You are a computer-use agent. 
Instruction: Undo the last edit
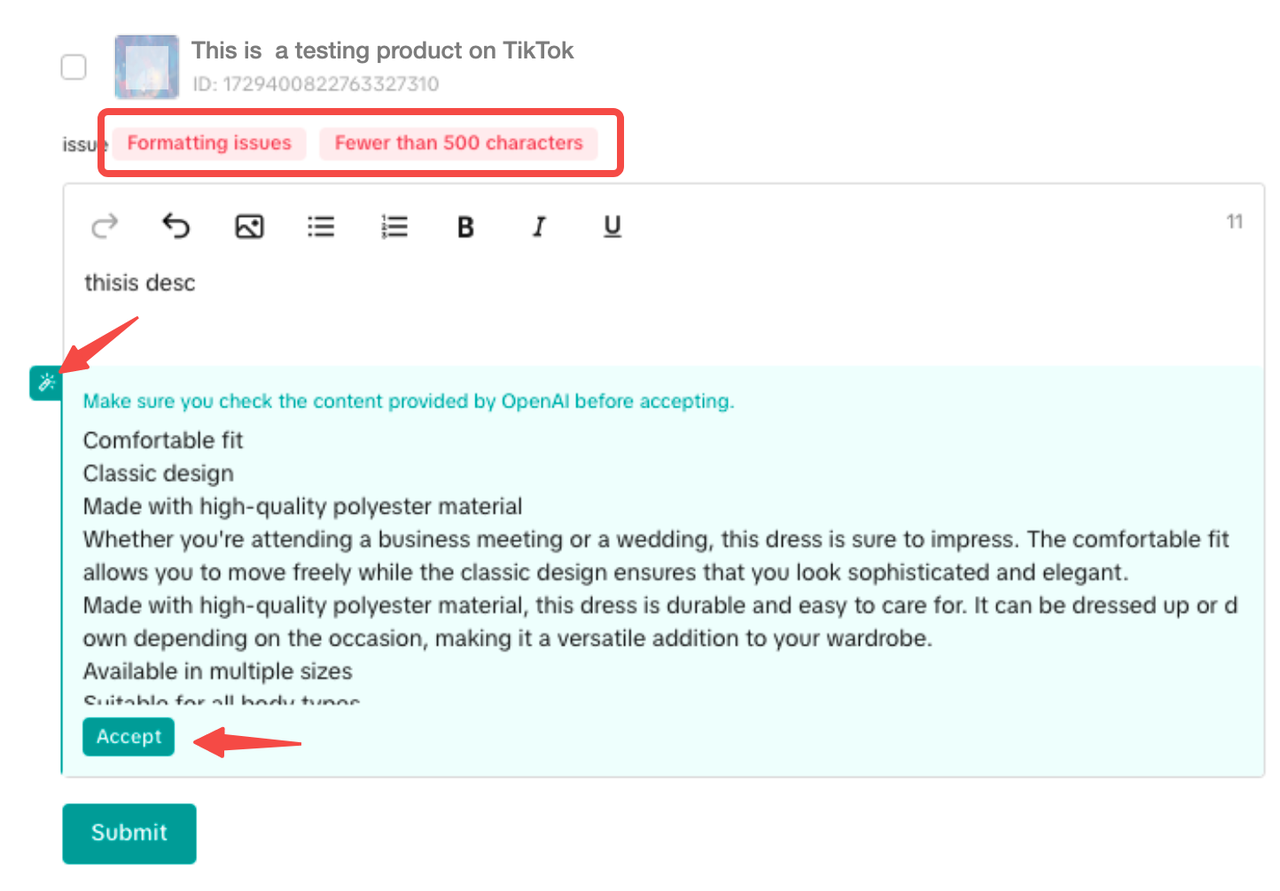click(x=176, y=227)
